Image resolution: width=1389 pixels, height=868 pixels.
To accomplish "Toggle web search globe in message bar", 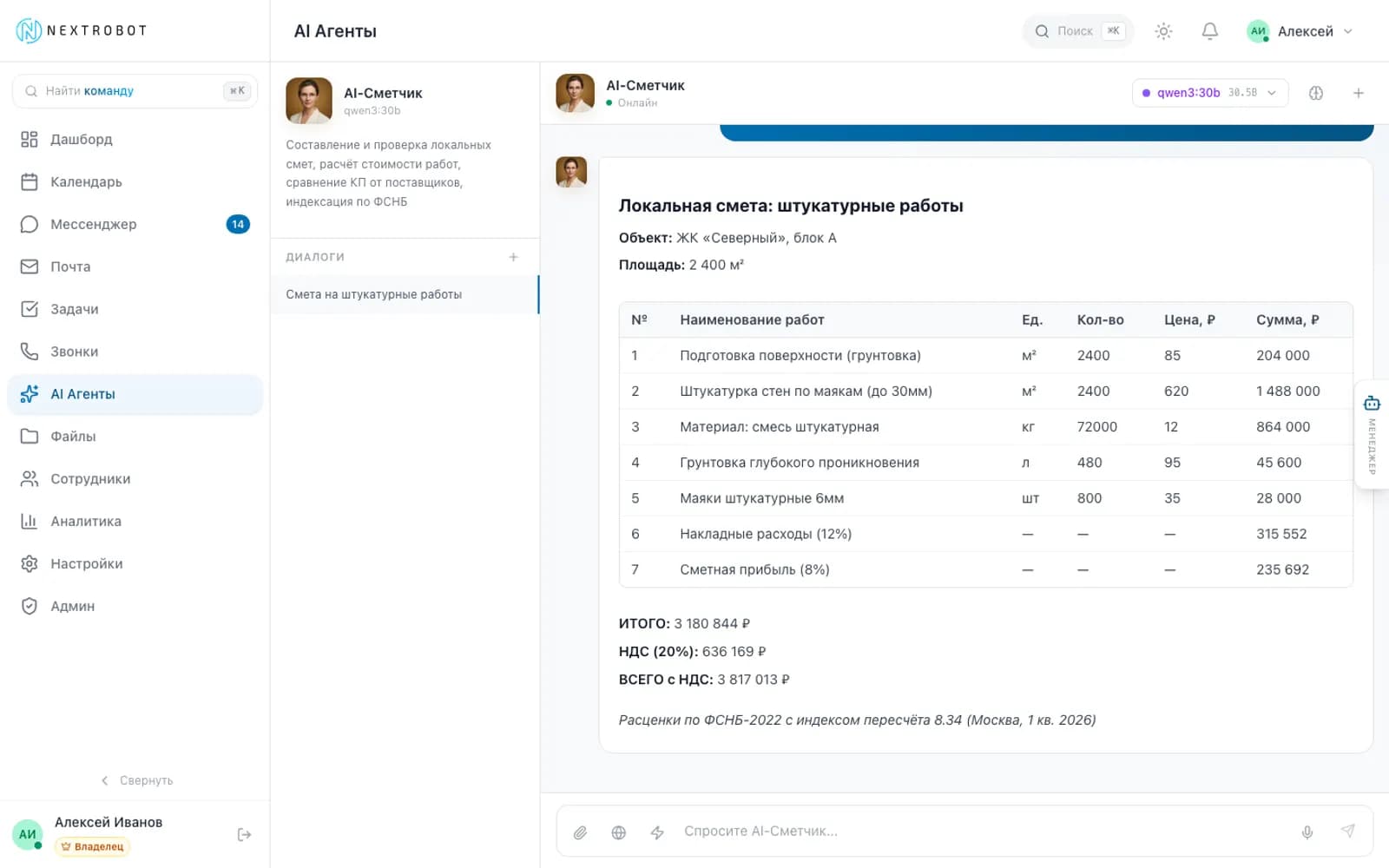I will coord(618,832).
